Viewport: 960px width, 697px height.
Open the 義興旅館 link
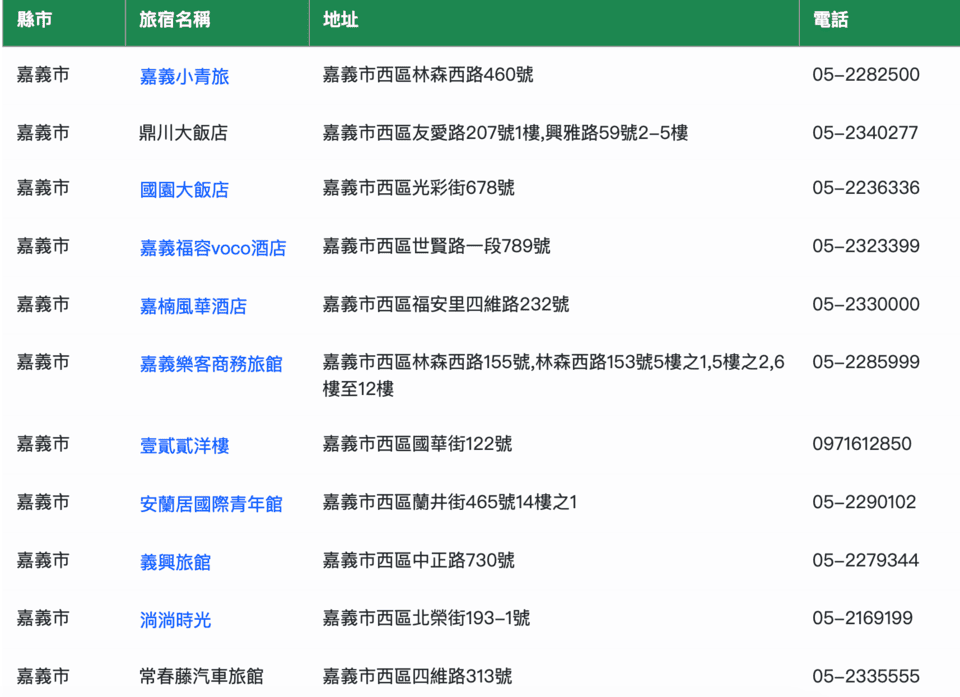point(175,562)
